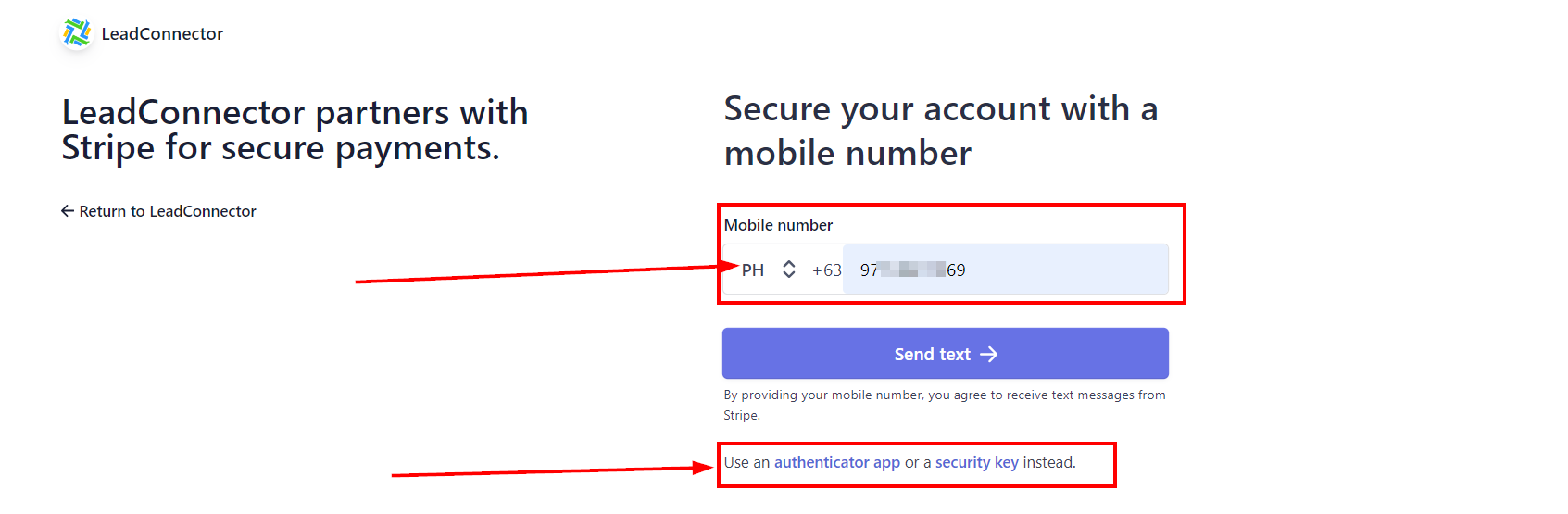Screen dimensions: 1568x514
Task: Click the up-down chevron next to PH
Action: 789,270
